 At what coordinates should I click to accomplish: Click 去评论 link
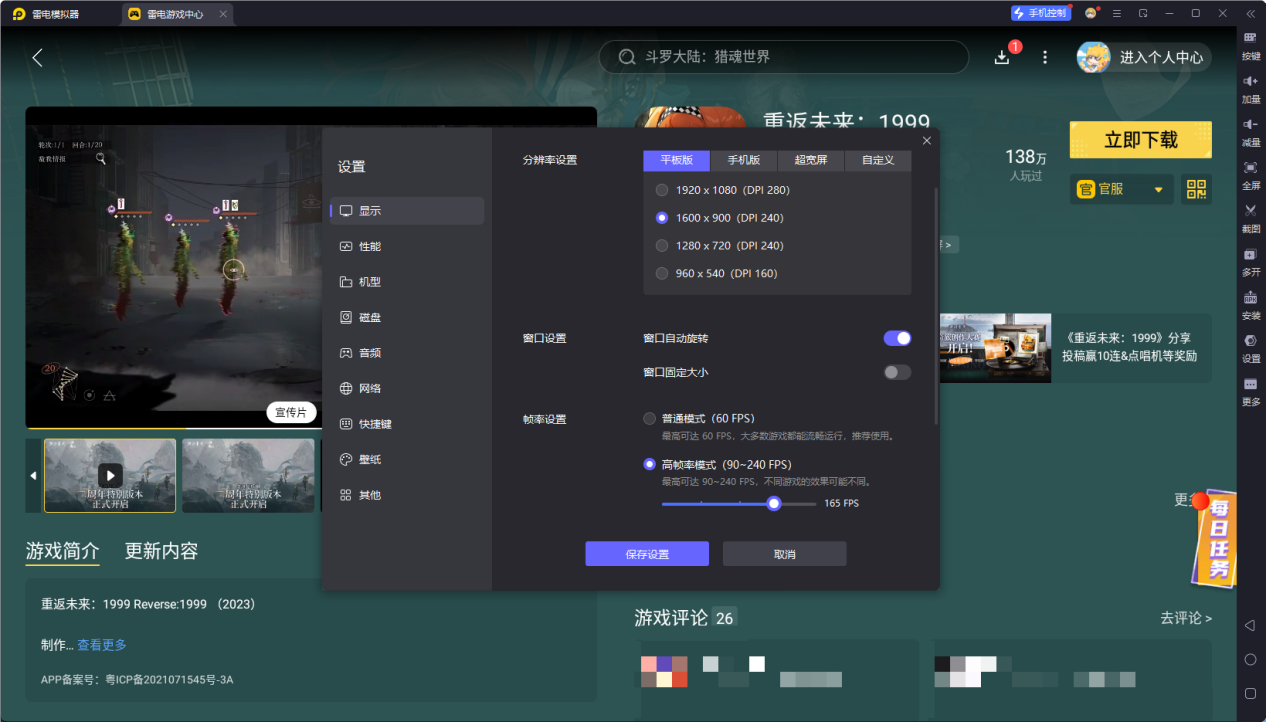click(x=1186, y=618)
